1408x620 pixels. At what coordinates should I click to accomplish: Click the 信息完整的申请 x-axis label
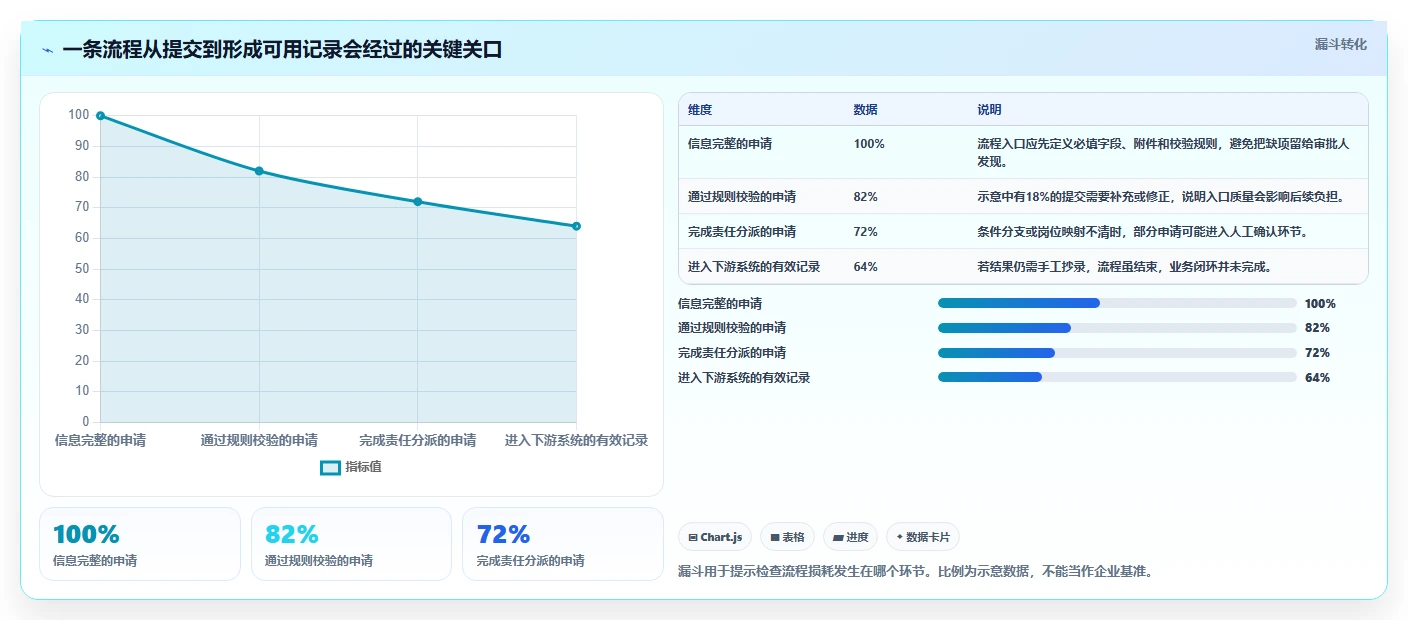(x=100, y=440)
